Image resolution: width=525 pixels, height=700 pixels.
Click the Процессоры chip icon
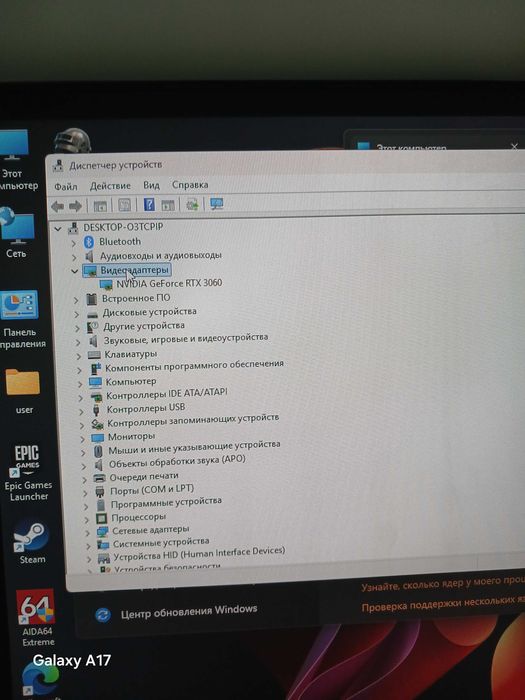coord(101,518)
